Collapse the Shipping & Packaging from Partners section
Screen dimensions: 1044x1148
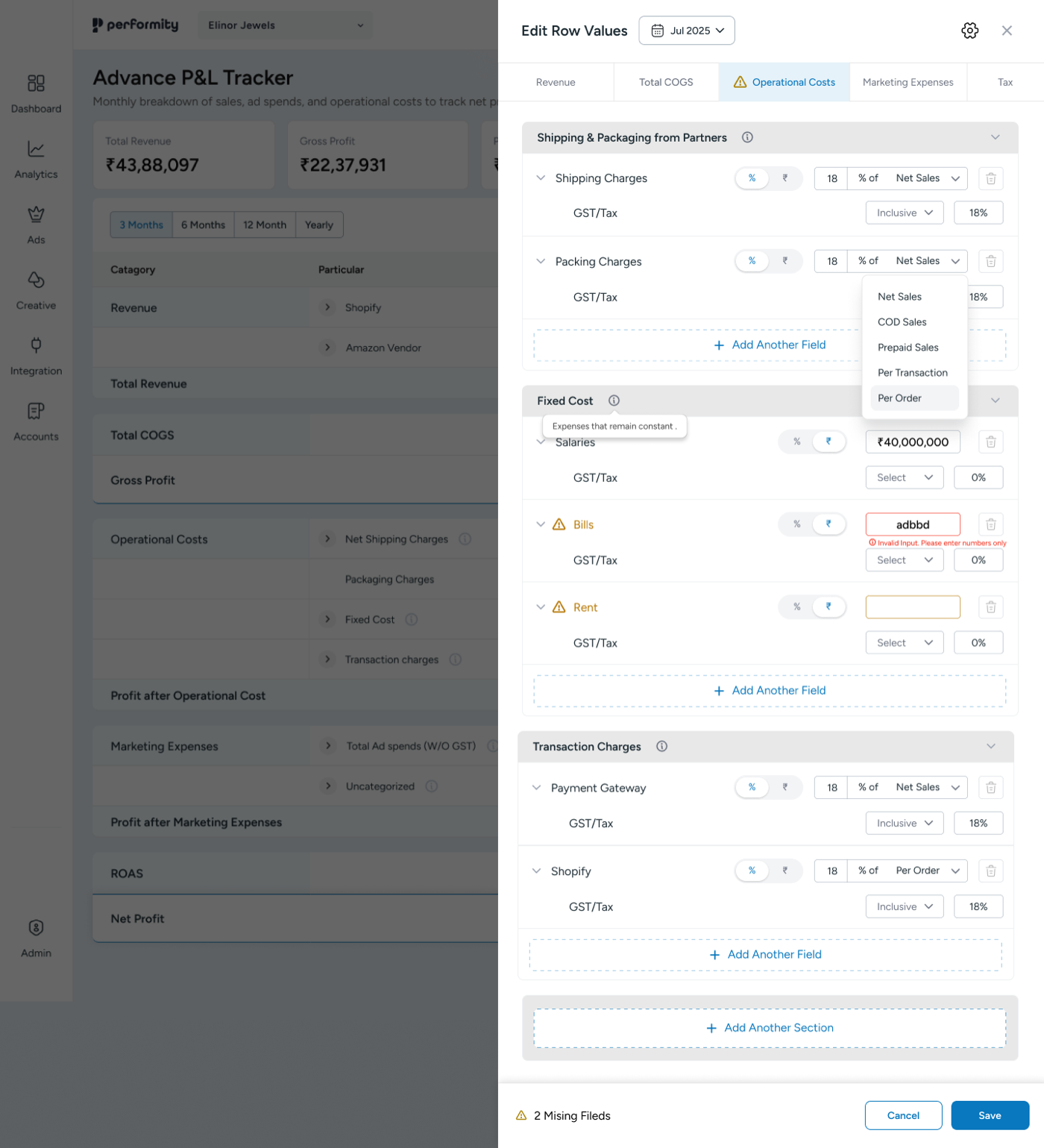click(x=995, y=137)
